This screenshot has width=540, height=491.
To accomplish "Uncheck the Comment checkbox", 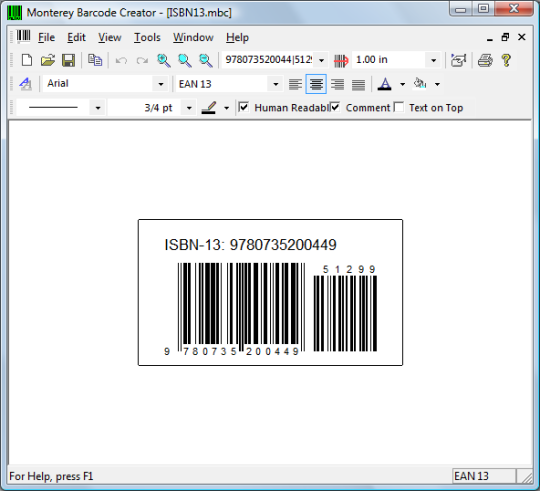I will point(335,107).
